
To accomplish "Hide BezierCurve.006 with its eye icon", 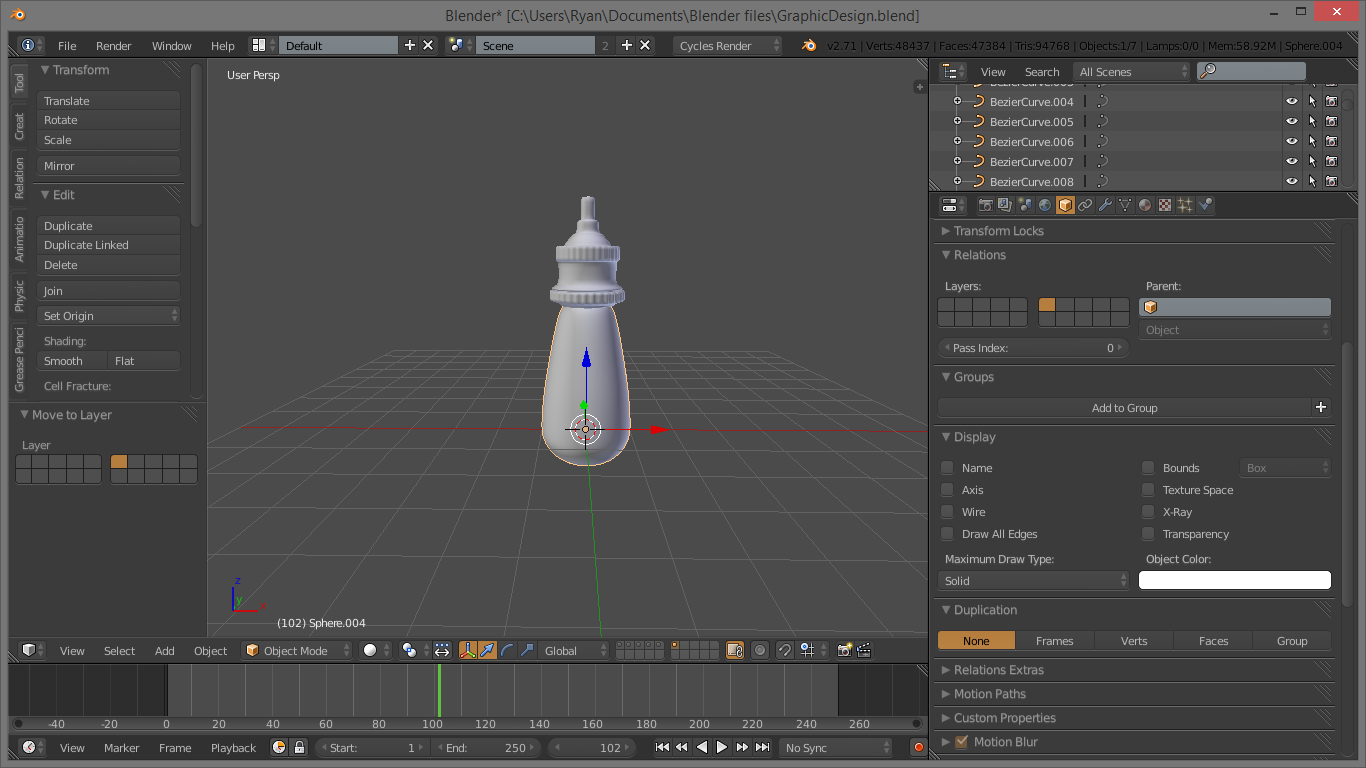I will (1292, 141).
